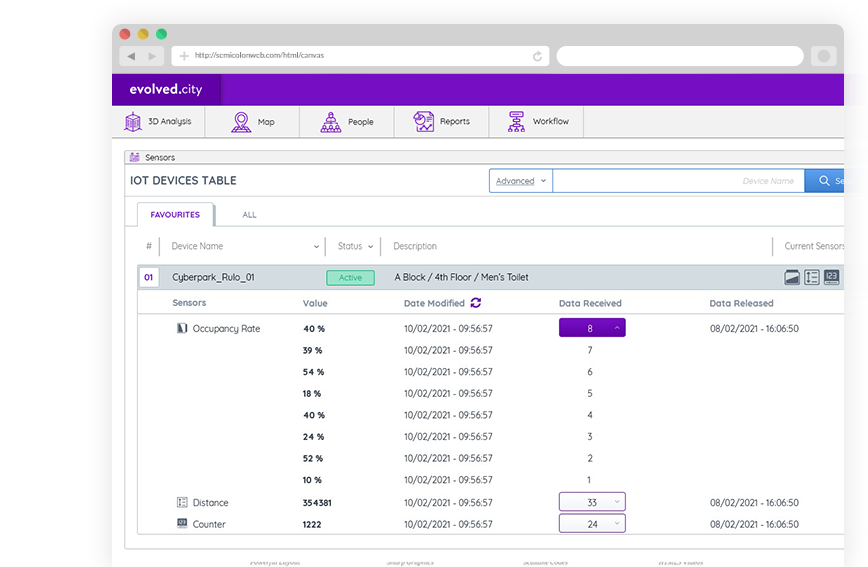Click the Active status badge
Screen dimensions: 868x567
click(x=350, y=277)
